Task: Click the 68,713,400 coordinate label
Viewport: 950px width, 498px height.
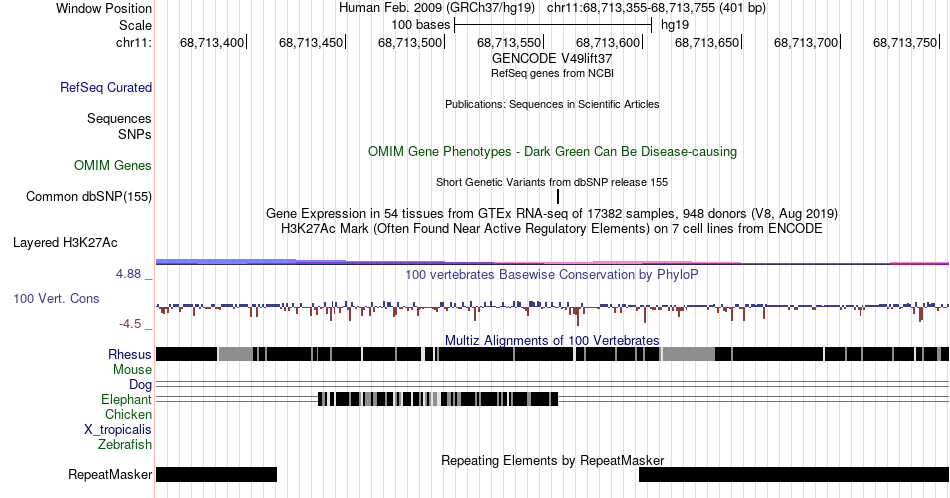Action: coord(211,42)
